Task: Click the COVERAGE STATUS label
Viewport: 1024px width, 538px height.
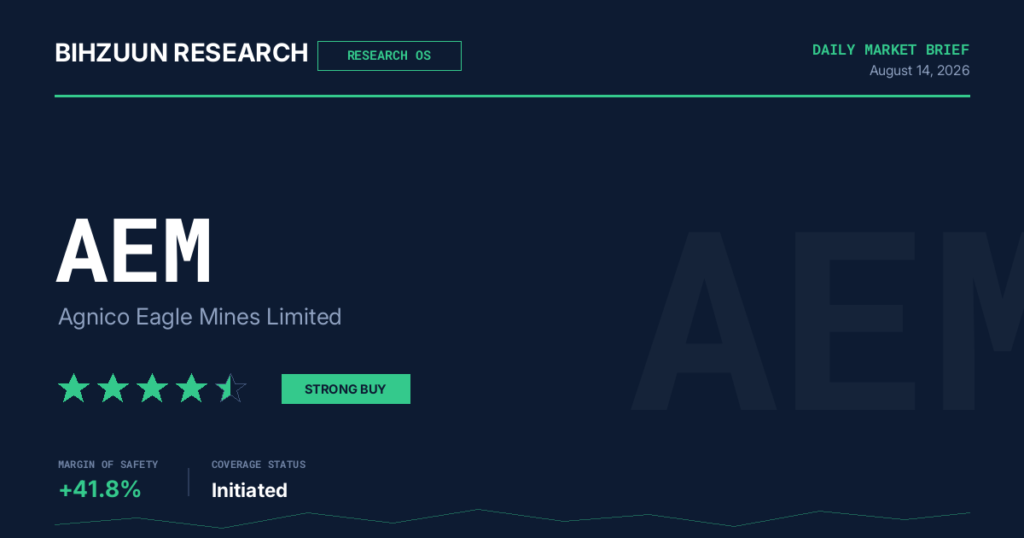Action: coord(259,464)
